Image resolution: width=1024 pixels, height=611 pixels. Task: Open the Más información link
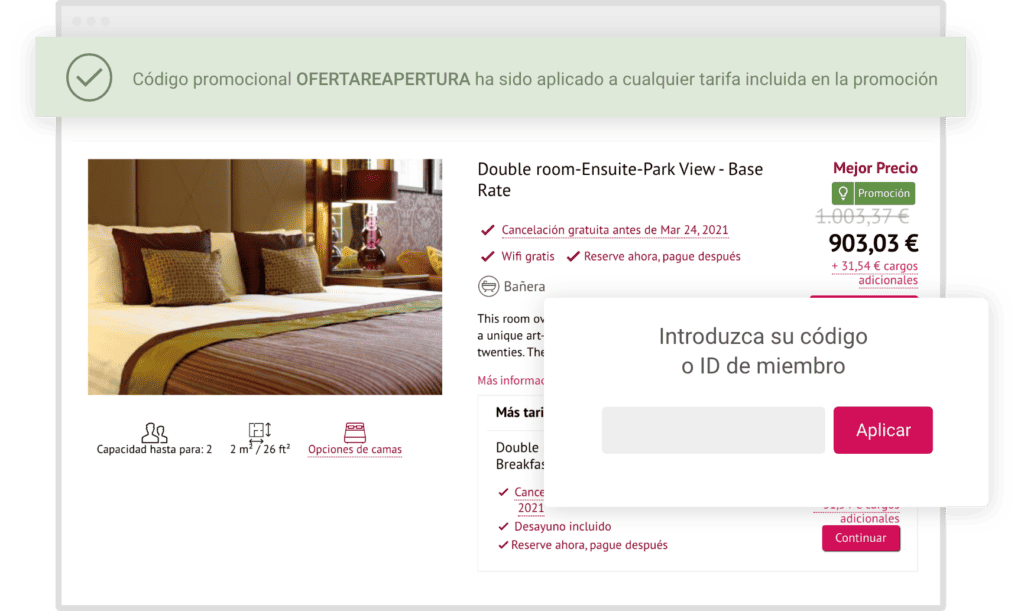[x=511, y=381]
